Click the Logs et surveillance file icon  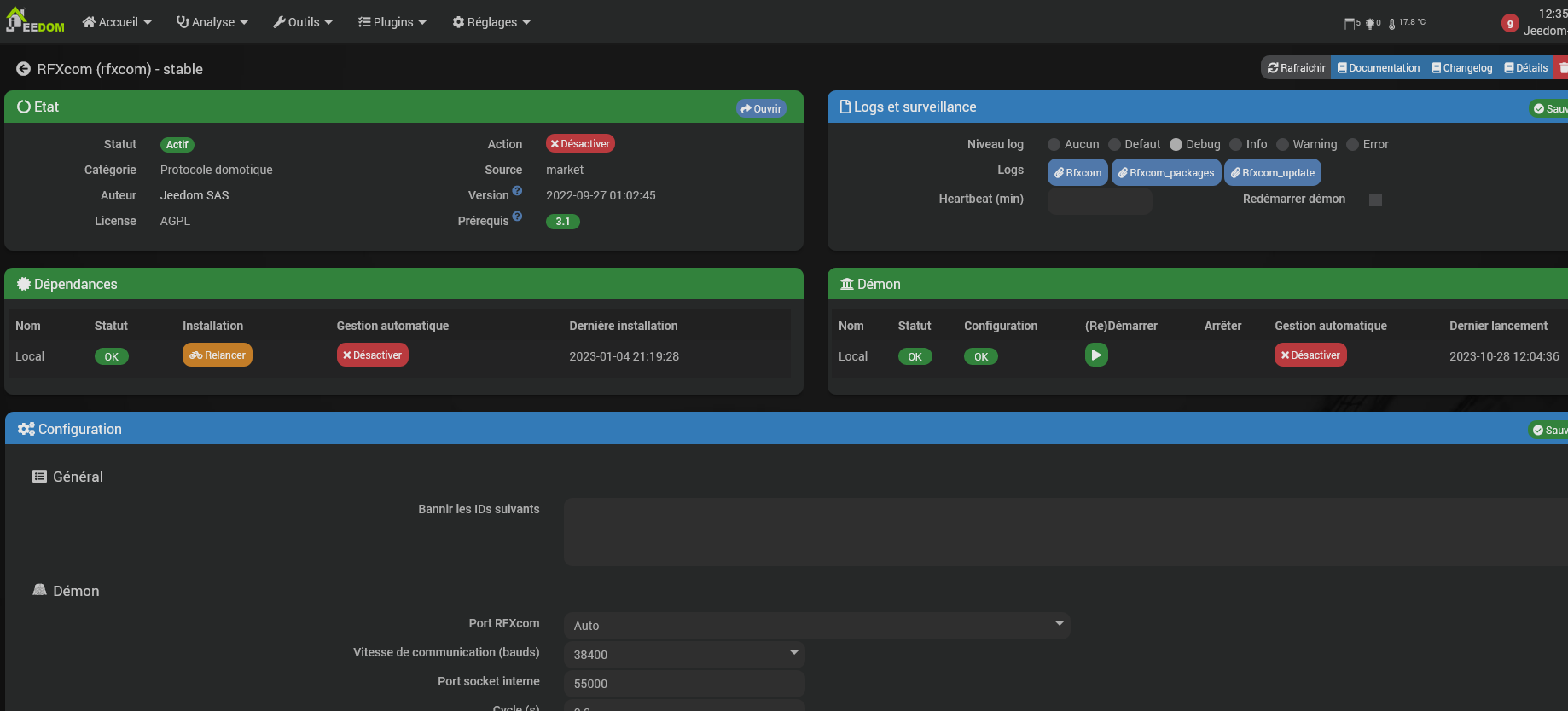(845, 107)
